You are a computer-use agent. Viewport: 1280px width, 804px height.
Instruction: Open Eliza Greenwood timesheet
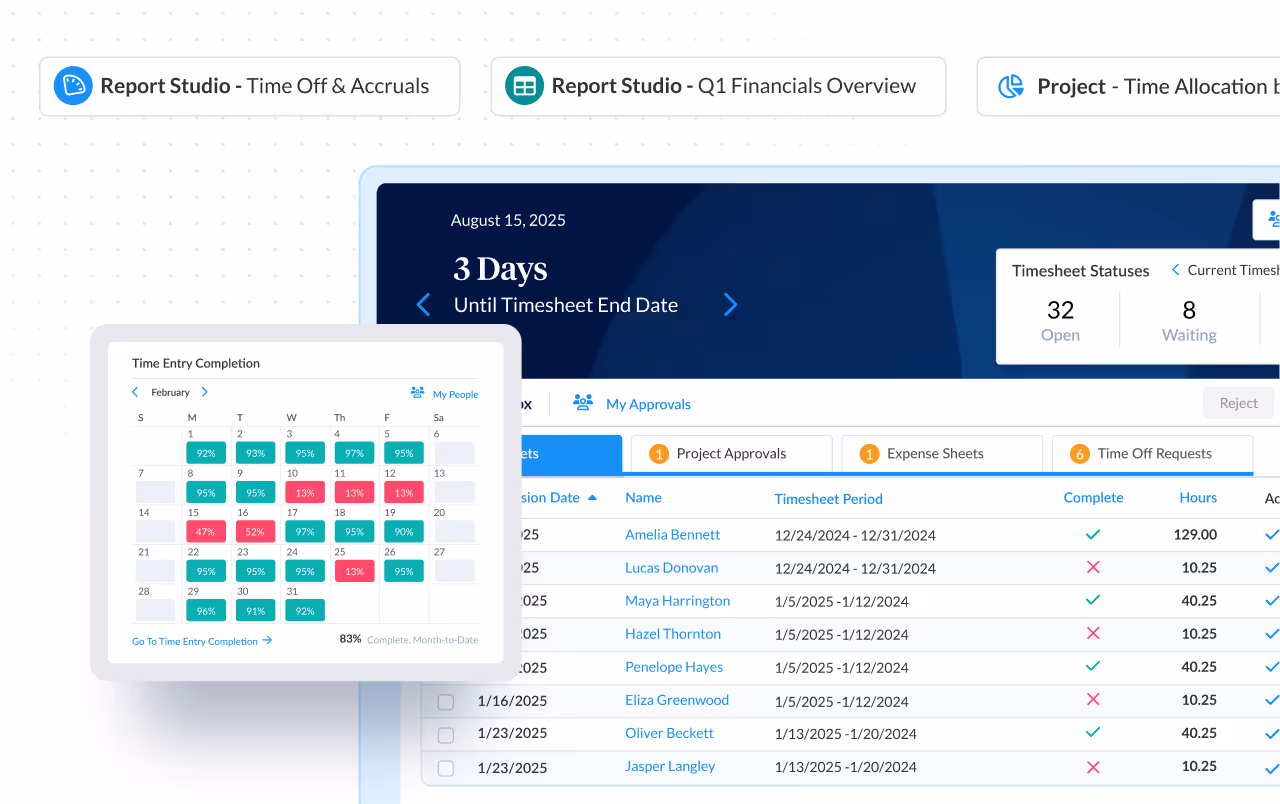[677, 700]
